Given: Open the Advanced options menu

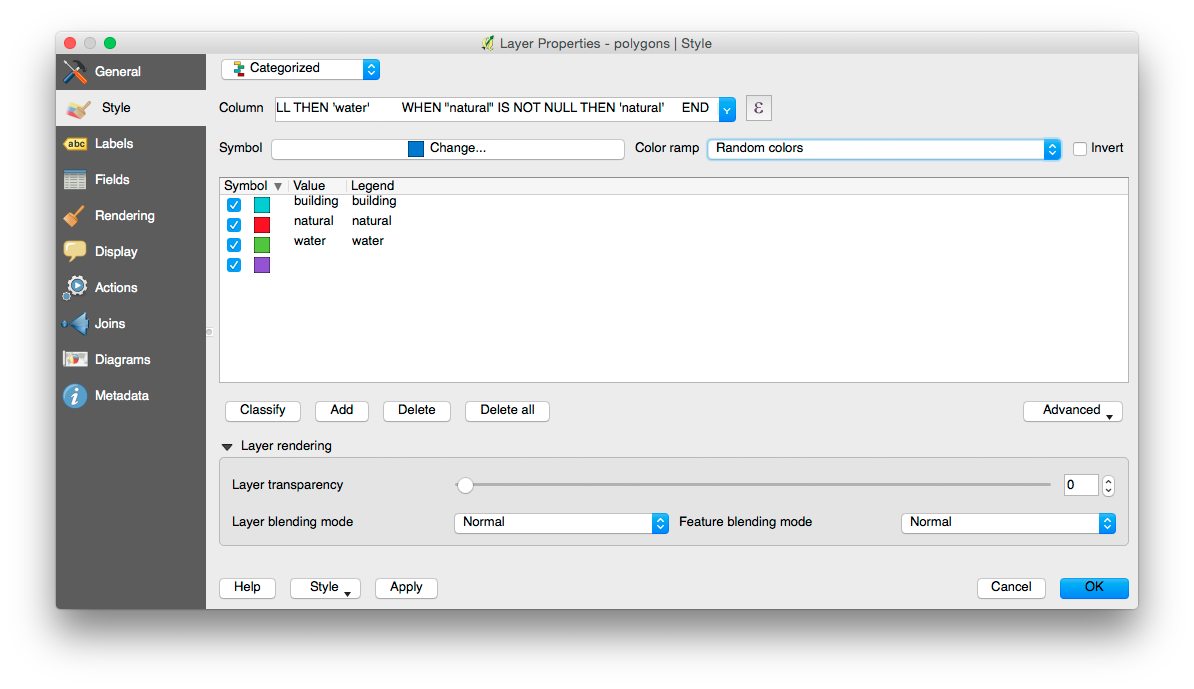Looking at the screenshot, I should pyautogui.click(x=1072, y=410).
